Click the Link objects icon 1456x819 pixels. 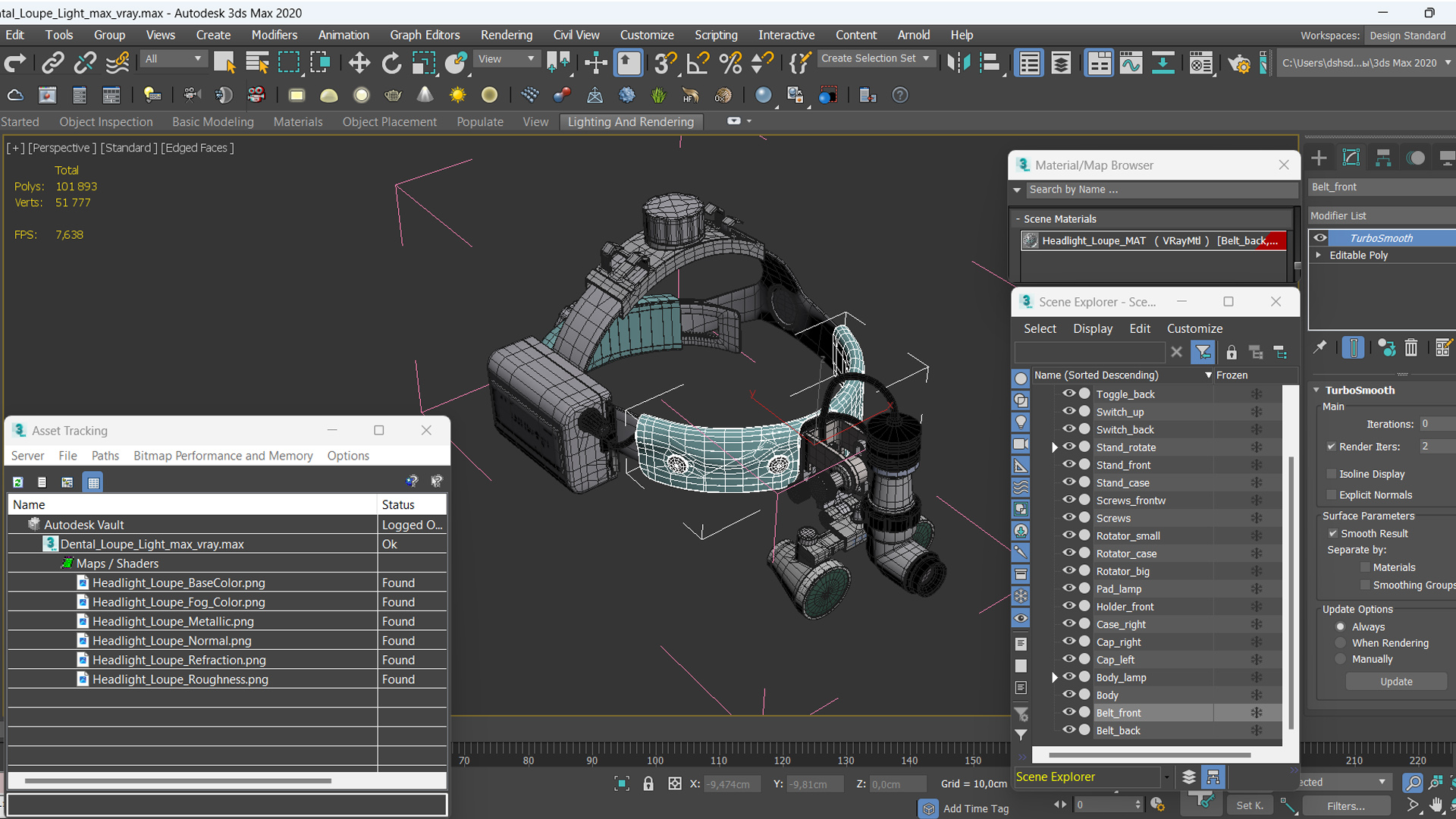pos(52,63)
